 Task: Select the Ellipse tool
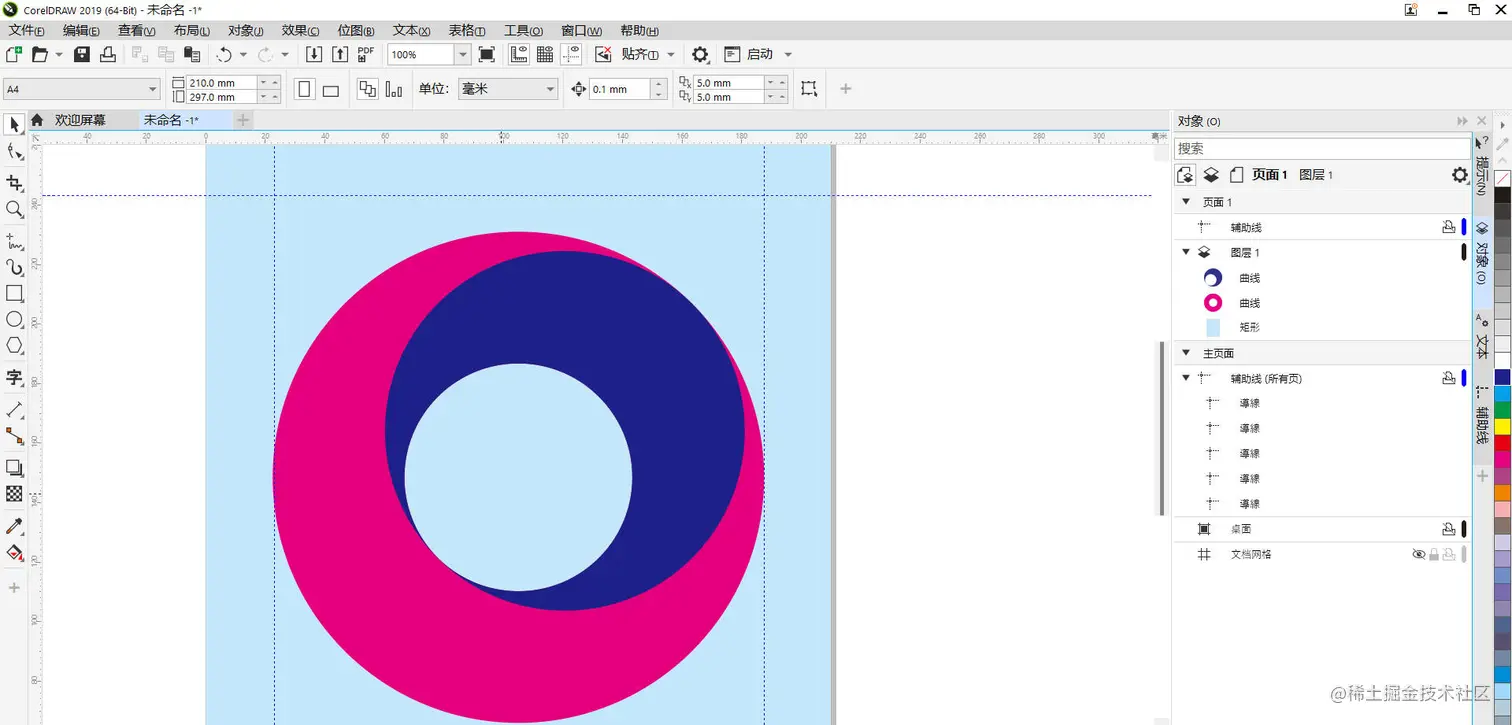pyautogui.click(x=13, y=319)
